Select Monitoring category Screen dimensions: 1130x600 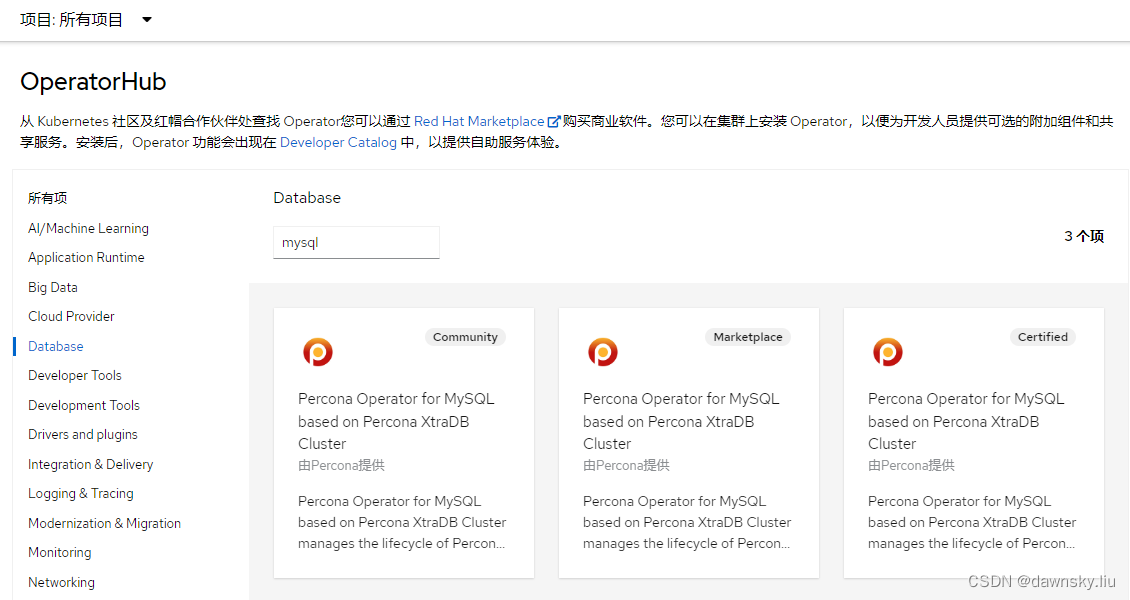(x=59, y=552)
